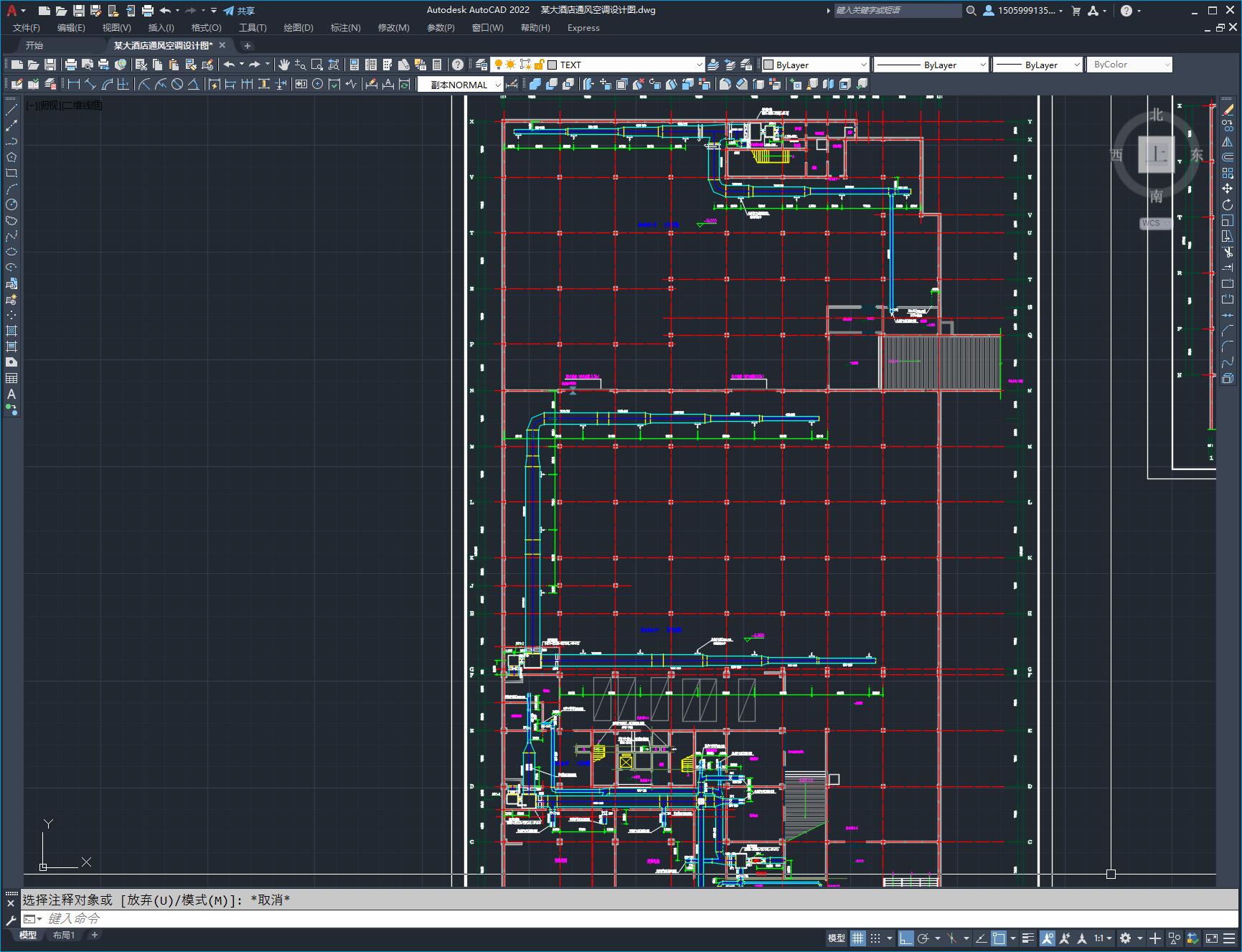Viewport: 1242px width, 952px height.
Task: Toggle annotation visibility in status bar
Action: [x=1048, y=938]
